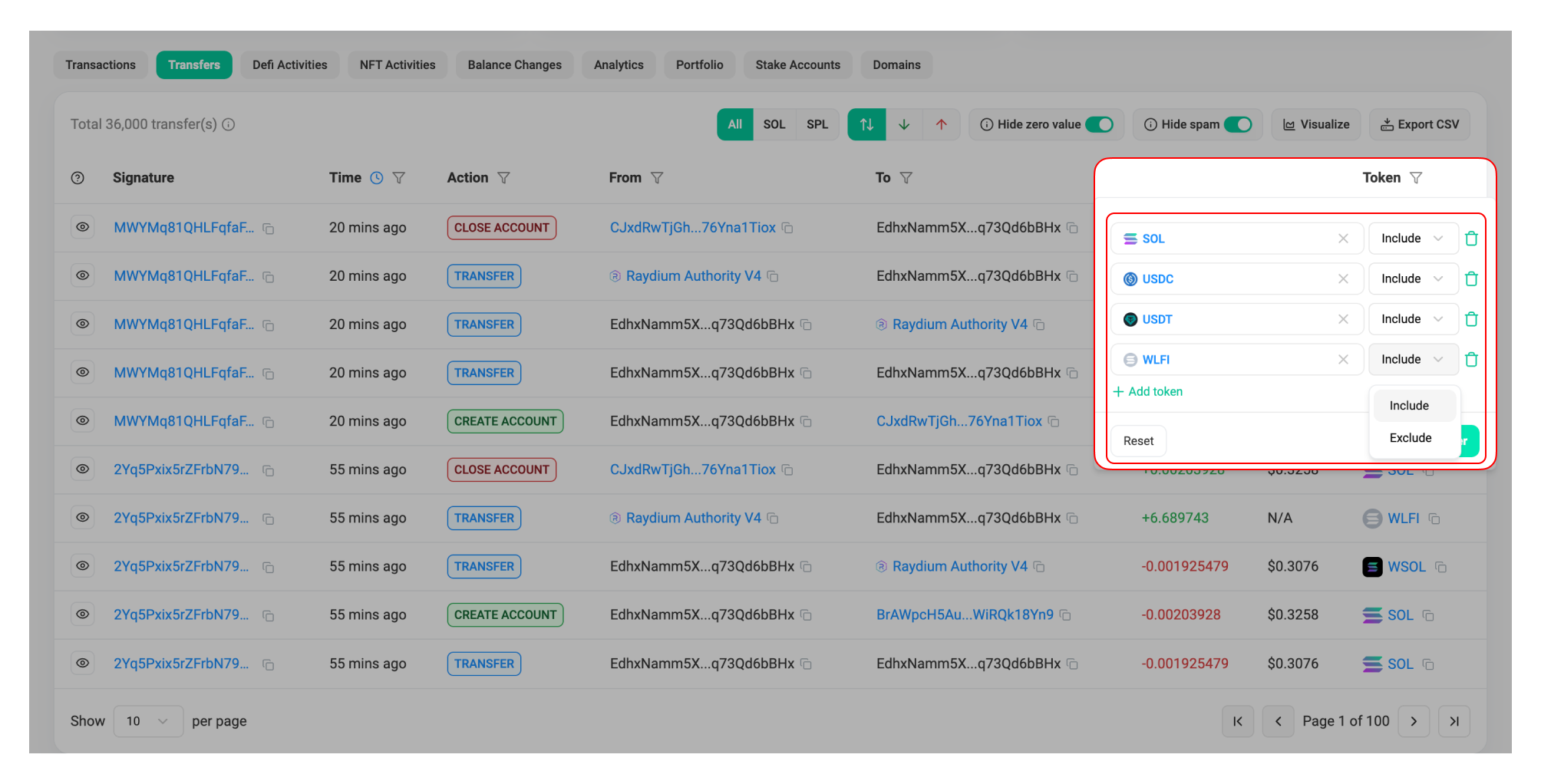
Task: Click the eye icon on the first transfer row
Action: click(83, 227)
